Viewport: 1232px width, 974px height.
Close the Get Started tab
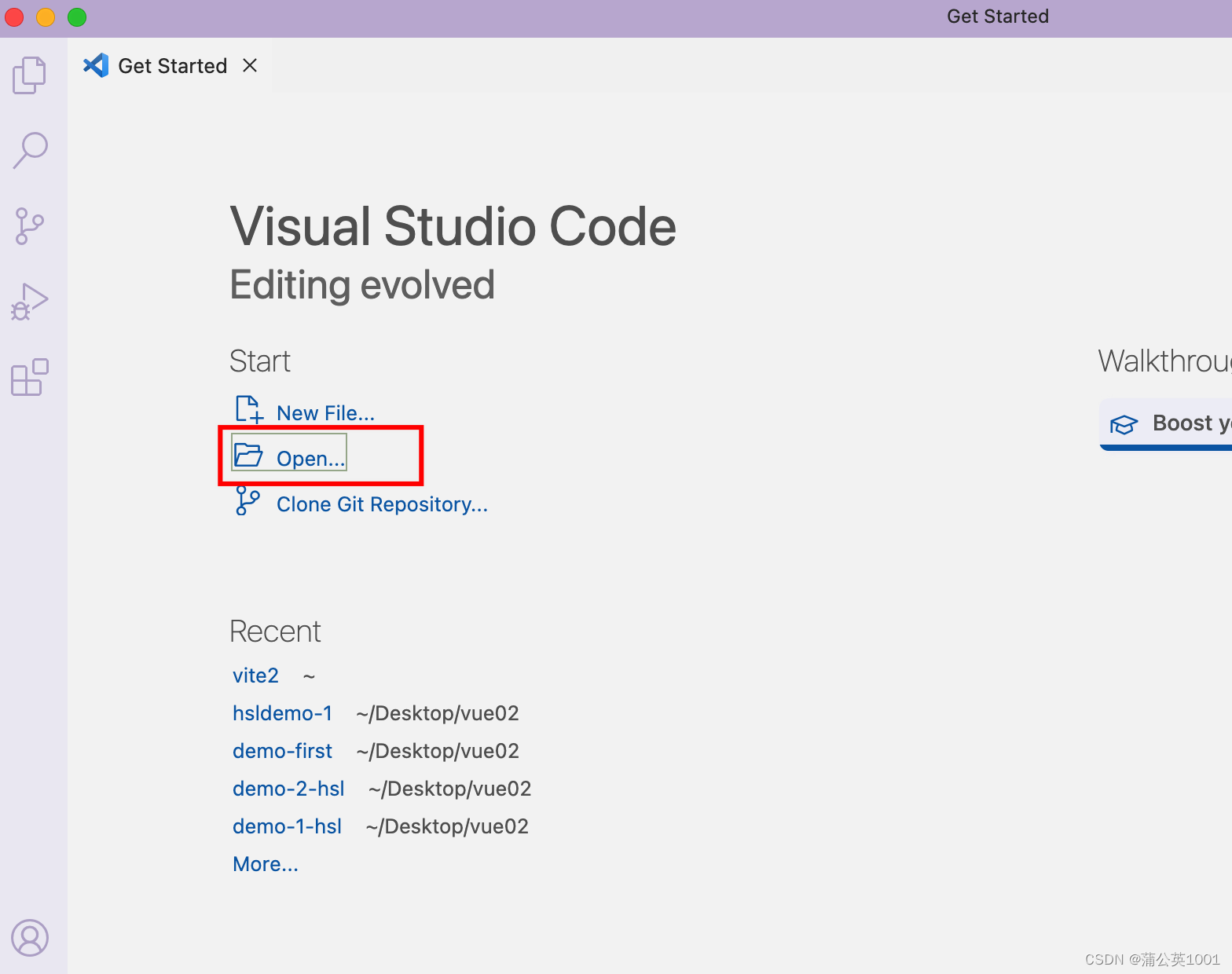(x=250, y=65)
